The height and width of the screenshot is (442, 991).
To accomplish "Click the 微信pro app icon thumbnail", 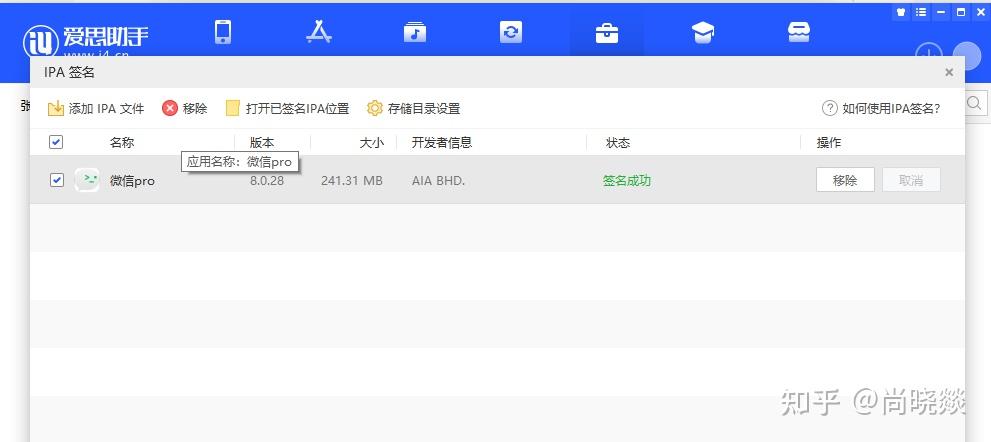I will [x=87, y=180].
